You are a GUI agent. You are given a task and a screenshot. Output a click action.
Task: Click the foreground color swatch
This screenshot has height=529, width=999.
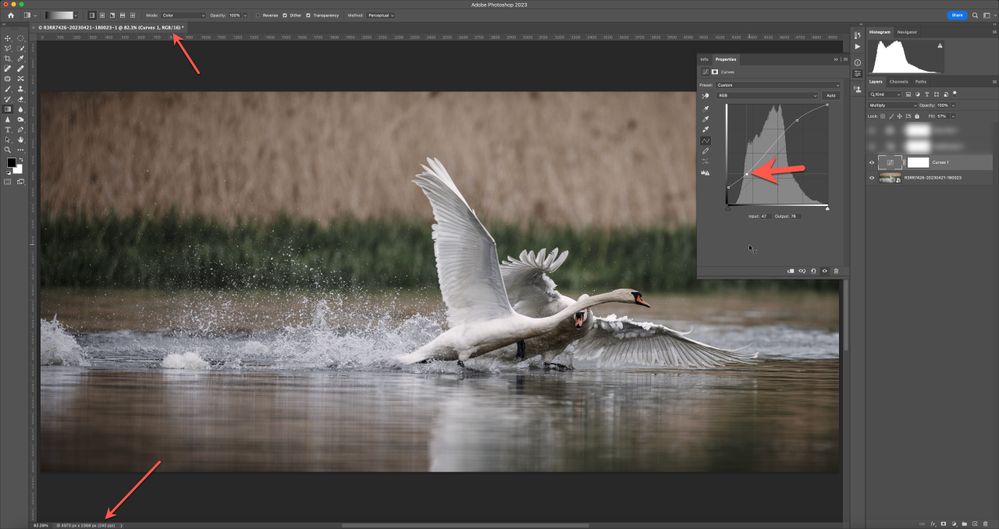pos(12,162)
